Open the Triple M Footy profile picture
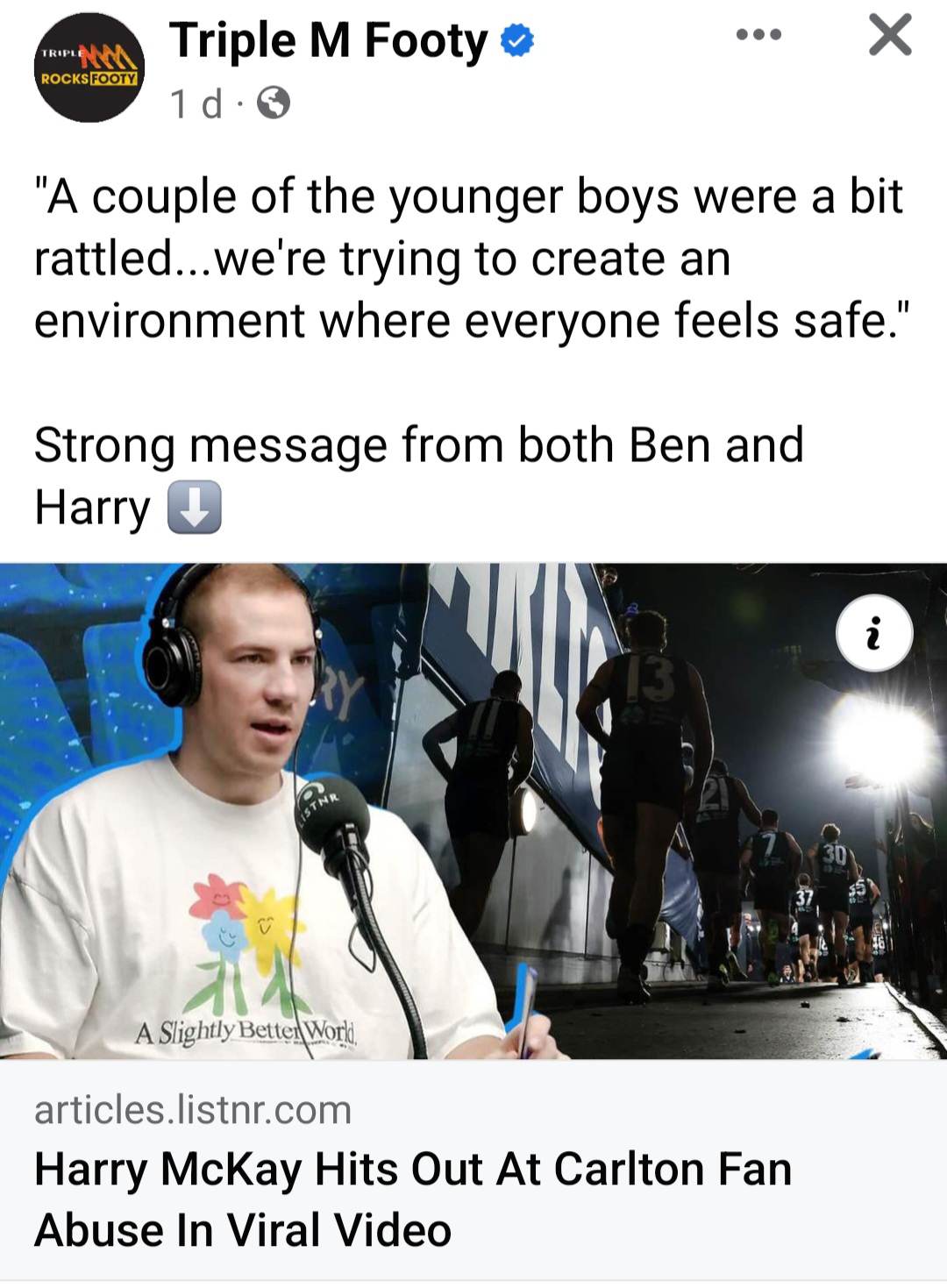 [89, 68]
